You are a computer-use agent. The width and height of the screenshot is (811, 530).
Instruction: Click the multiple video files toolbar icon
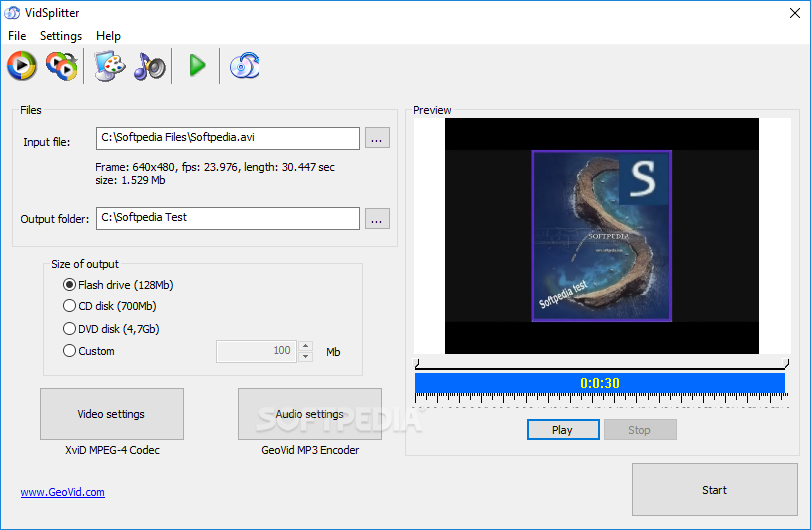[x=61, y=66]
